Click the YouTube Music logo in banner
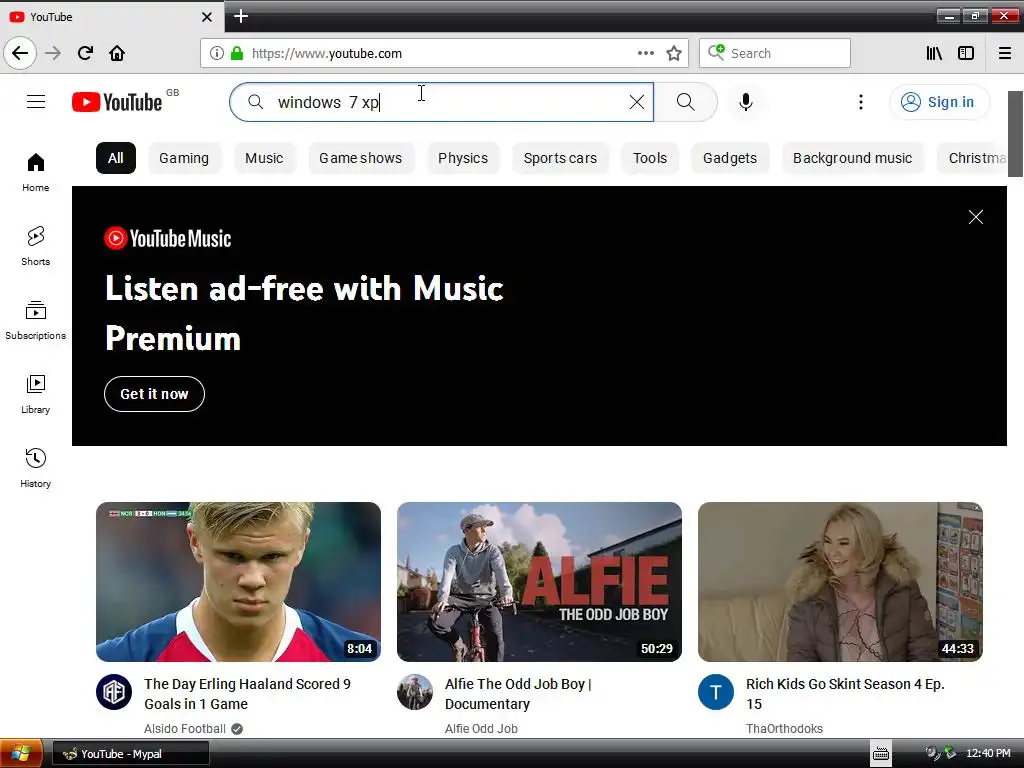The image size is (1024, 768). (168, 238)
